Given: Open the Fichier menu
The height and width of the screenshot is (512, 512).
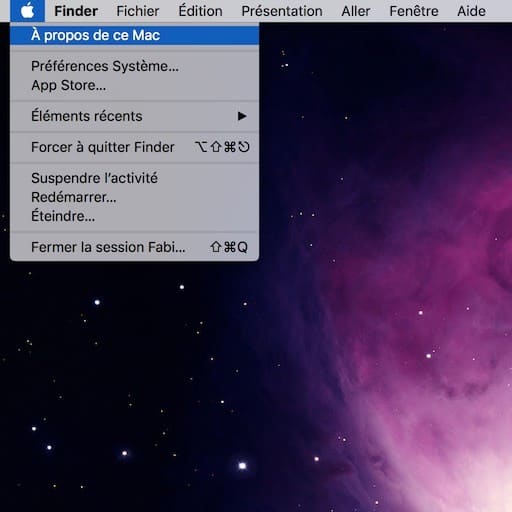Looking at the screenshot, I should point(138,11).
